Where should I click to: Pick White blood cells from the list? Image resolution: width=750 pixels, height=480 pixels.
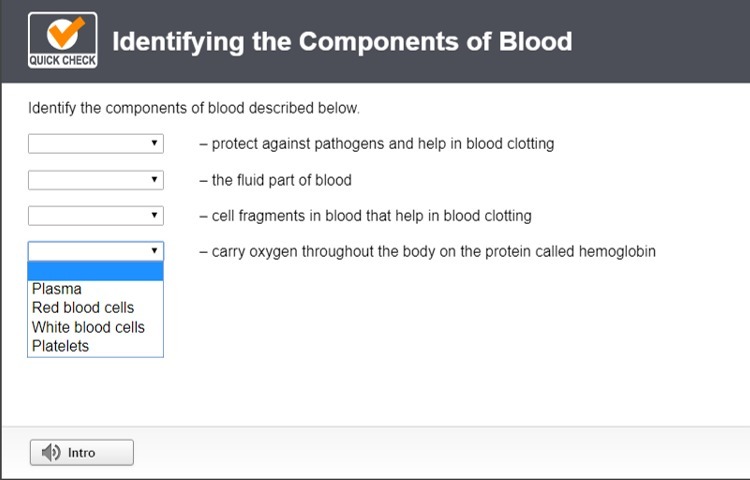click(88, 327)
